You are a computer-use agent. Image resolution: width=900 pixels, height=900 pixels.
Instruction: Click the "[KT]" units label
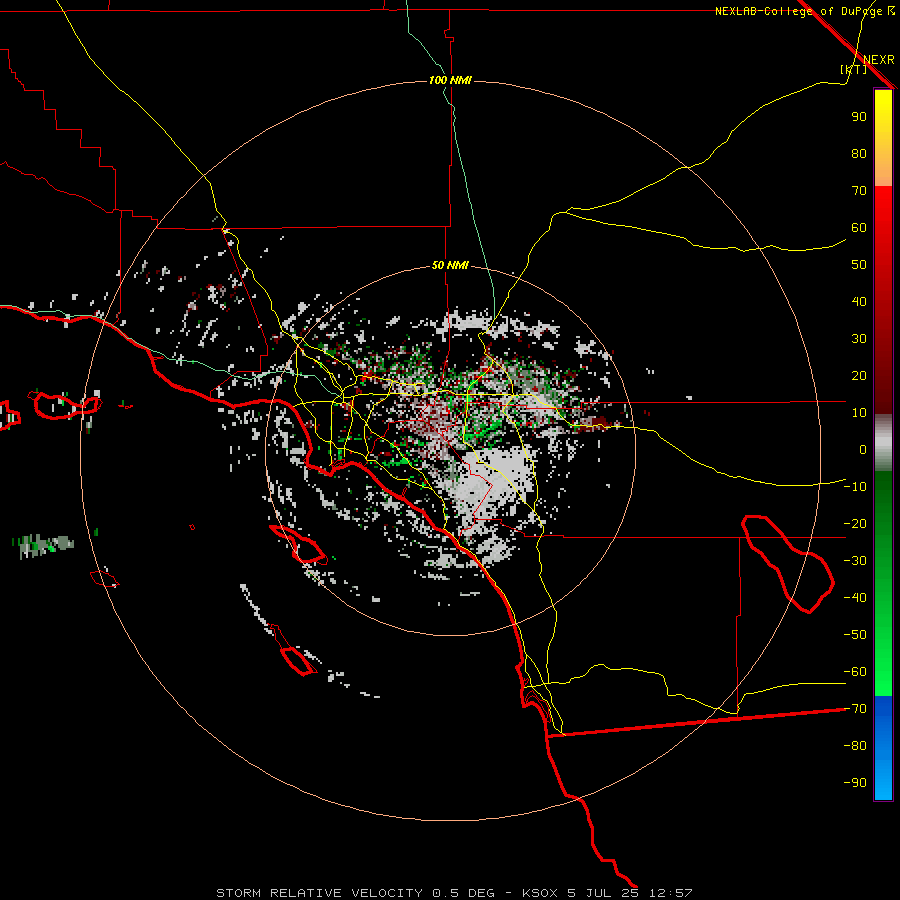click(x=854, y=69)
